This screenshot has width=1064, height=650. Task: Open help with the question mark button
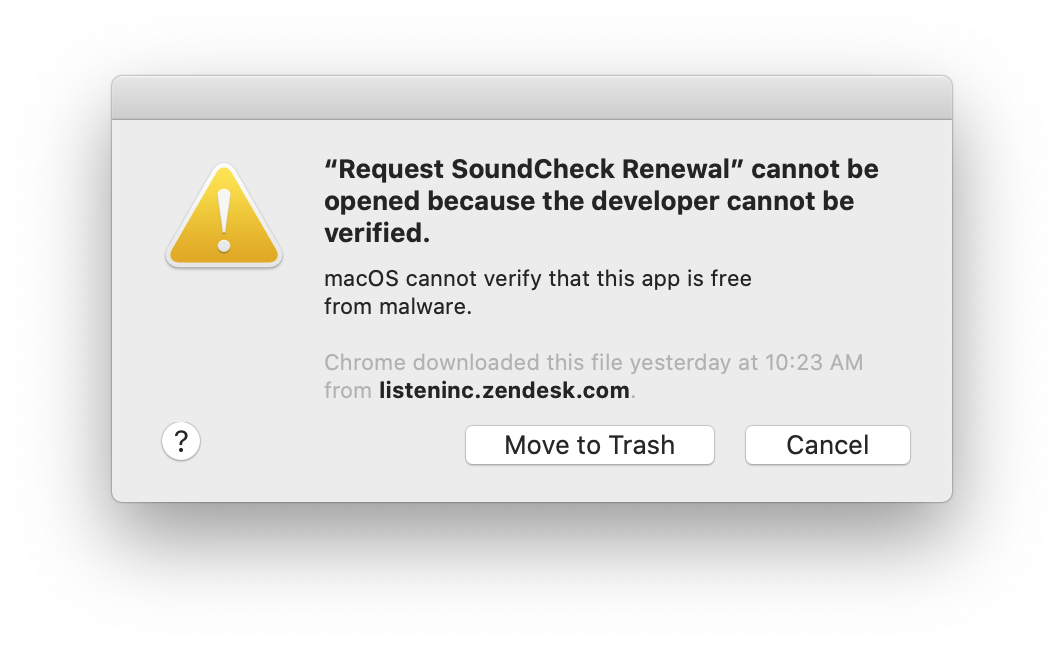(x=181, y=442)
